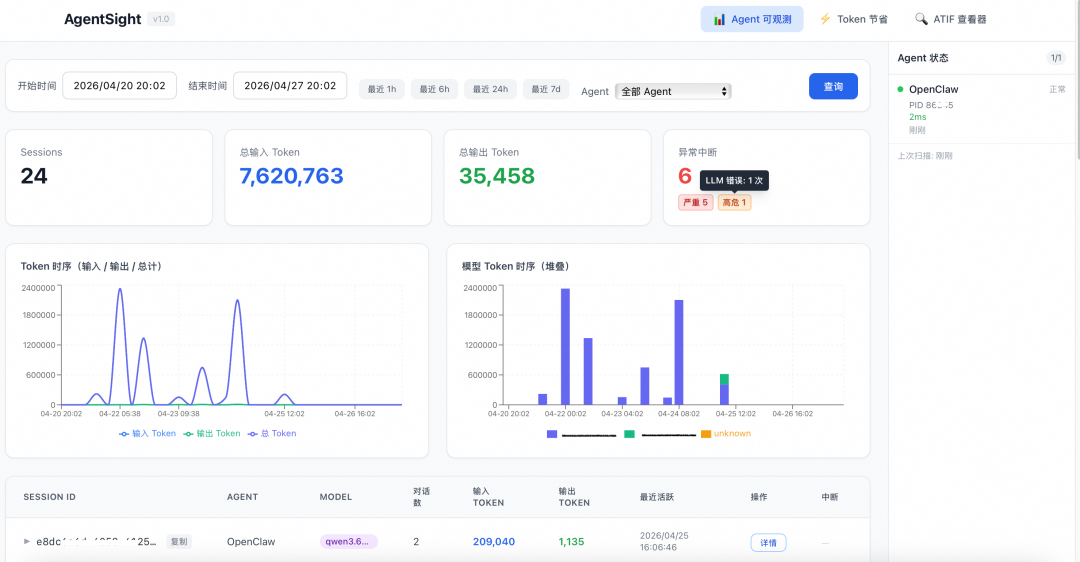Click the 高危 1 badge

(x=734, y=202)
